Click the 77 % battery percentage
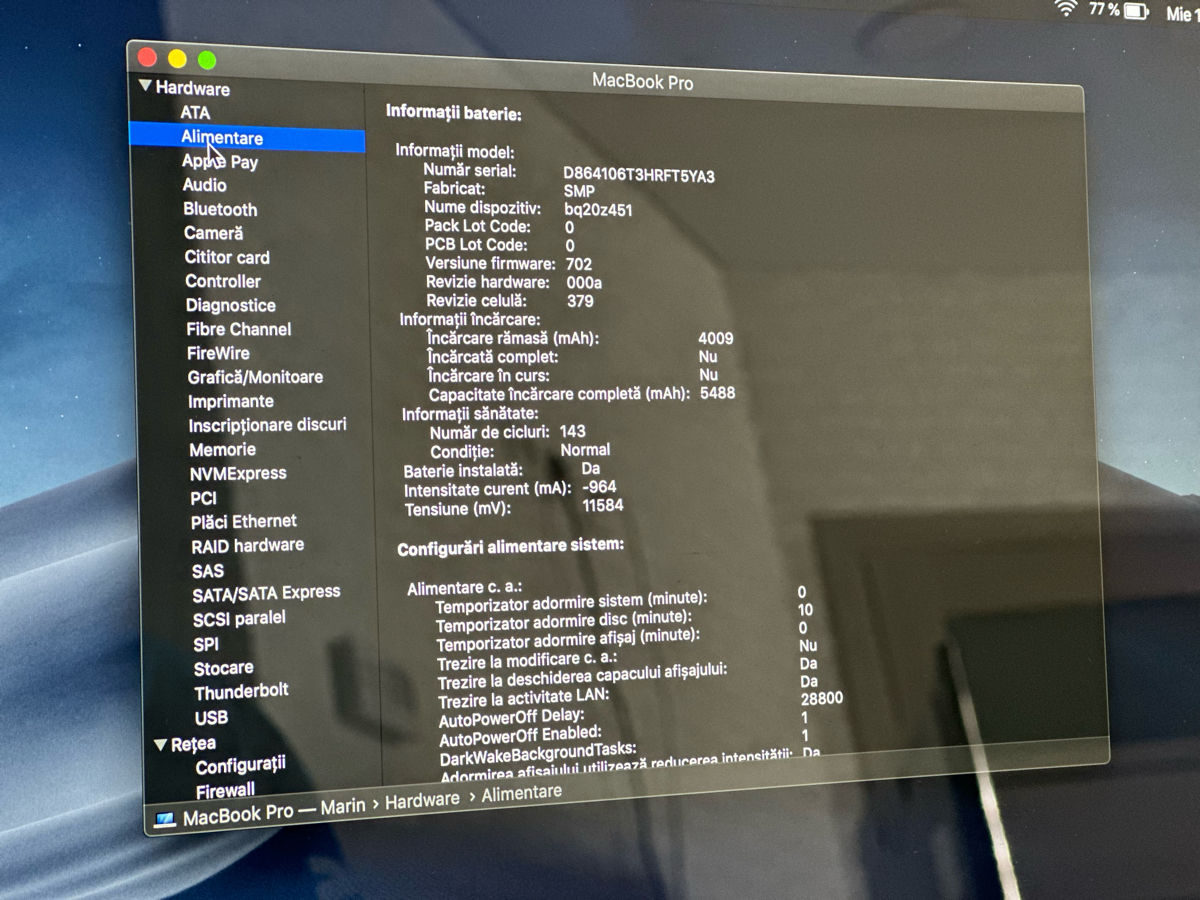The width and height of the screenshot is (1200, 900). coord(1104,10)
